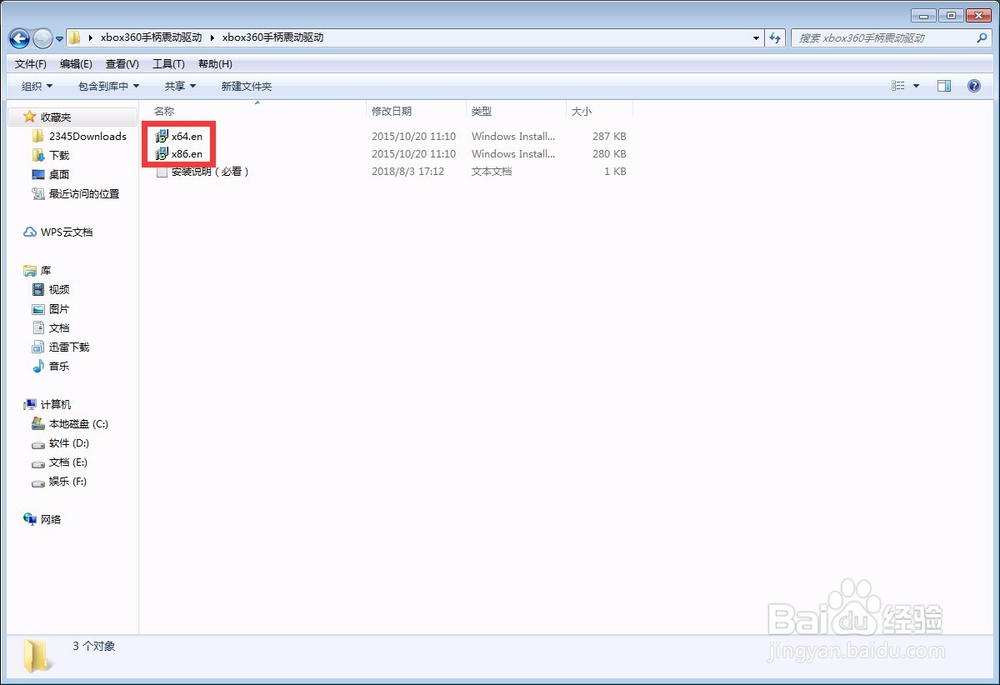The image size is (1000, 685).
Task: Open WPS云文档 in sidebar
Action: (66, 232)
